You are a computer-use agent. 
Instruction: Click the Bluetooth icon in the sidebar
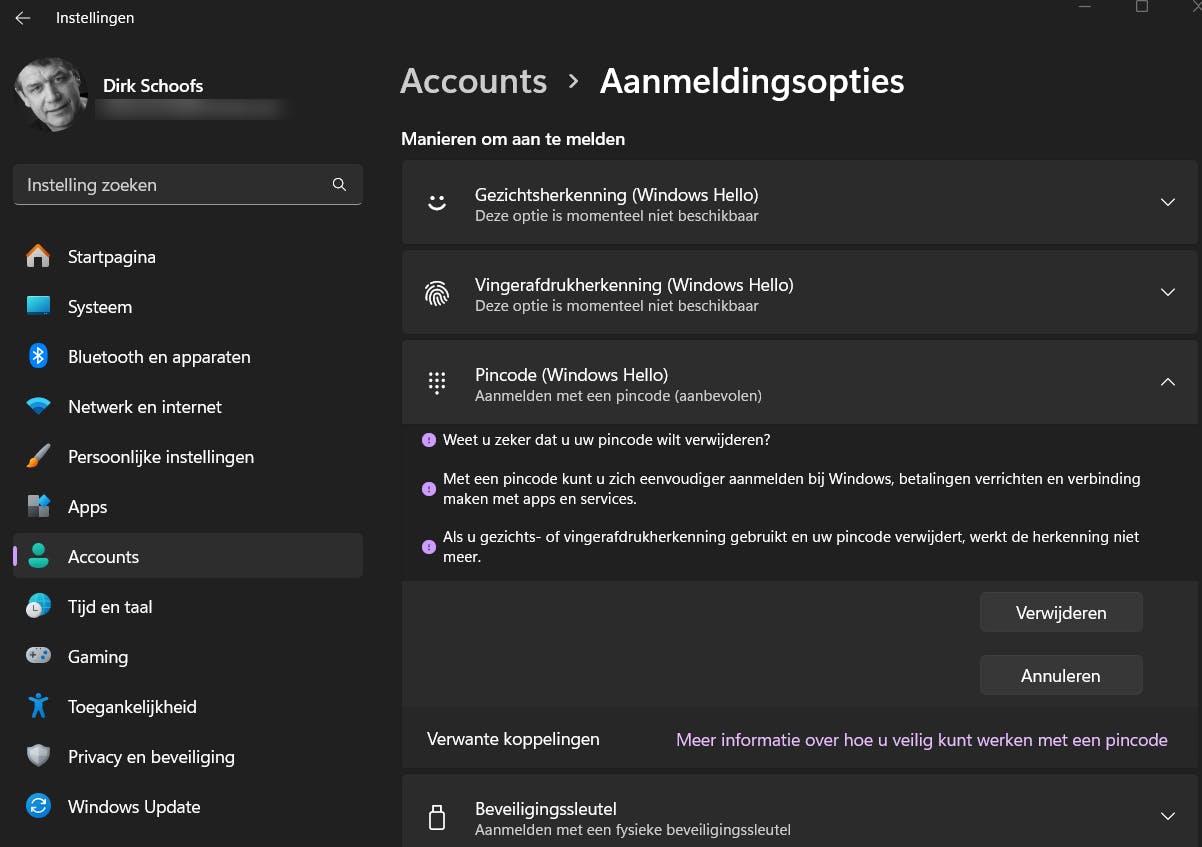click(38, 356)
